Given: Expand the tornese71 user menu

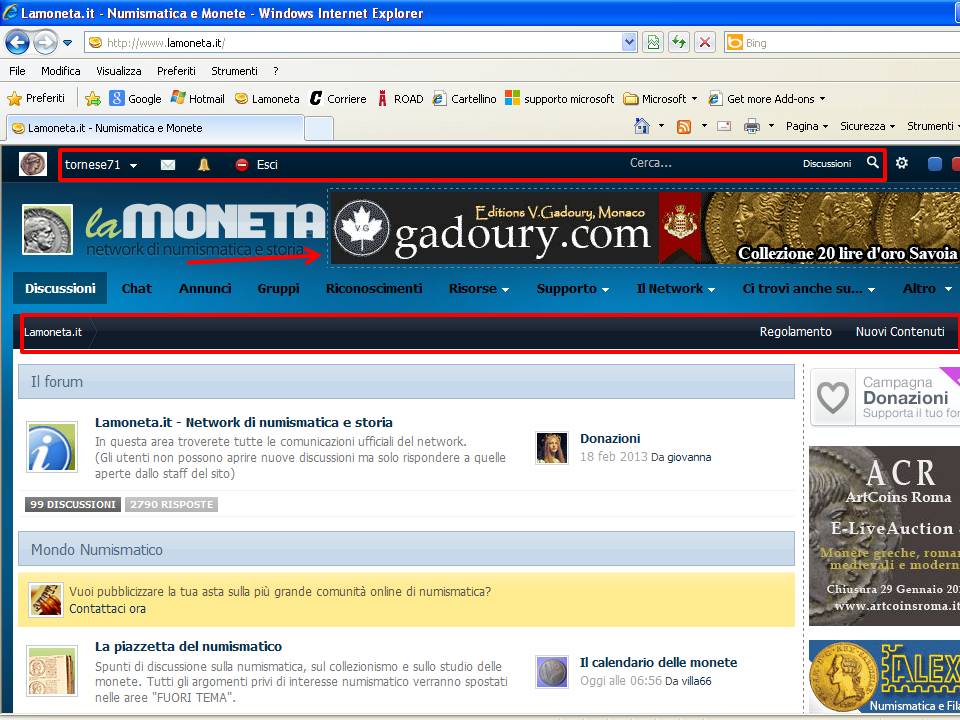Looking at the screenshot, I should (101, 165).
